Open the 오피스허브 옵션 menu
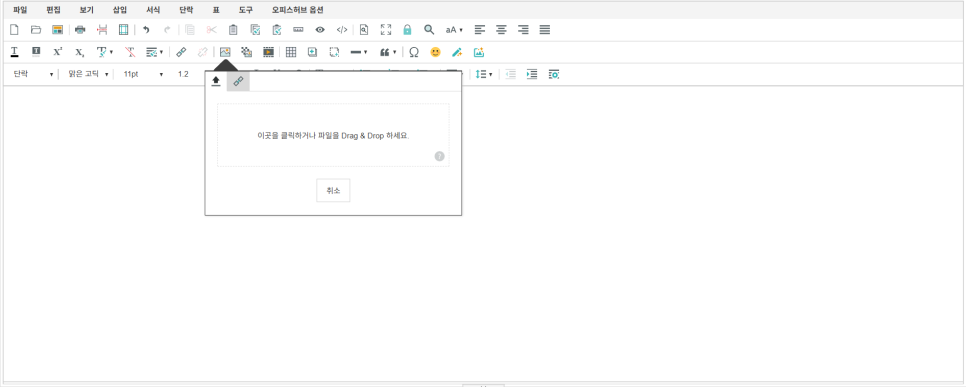This screenshot has width=966, height=387. click(298, 10)
